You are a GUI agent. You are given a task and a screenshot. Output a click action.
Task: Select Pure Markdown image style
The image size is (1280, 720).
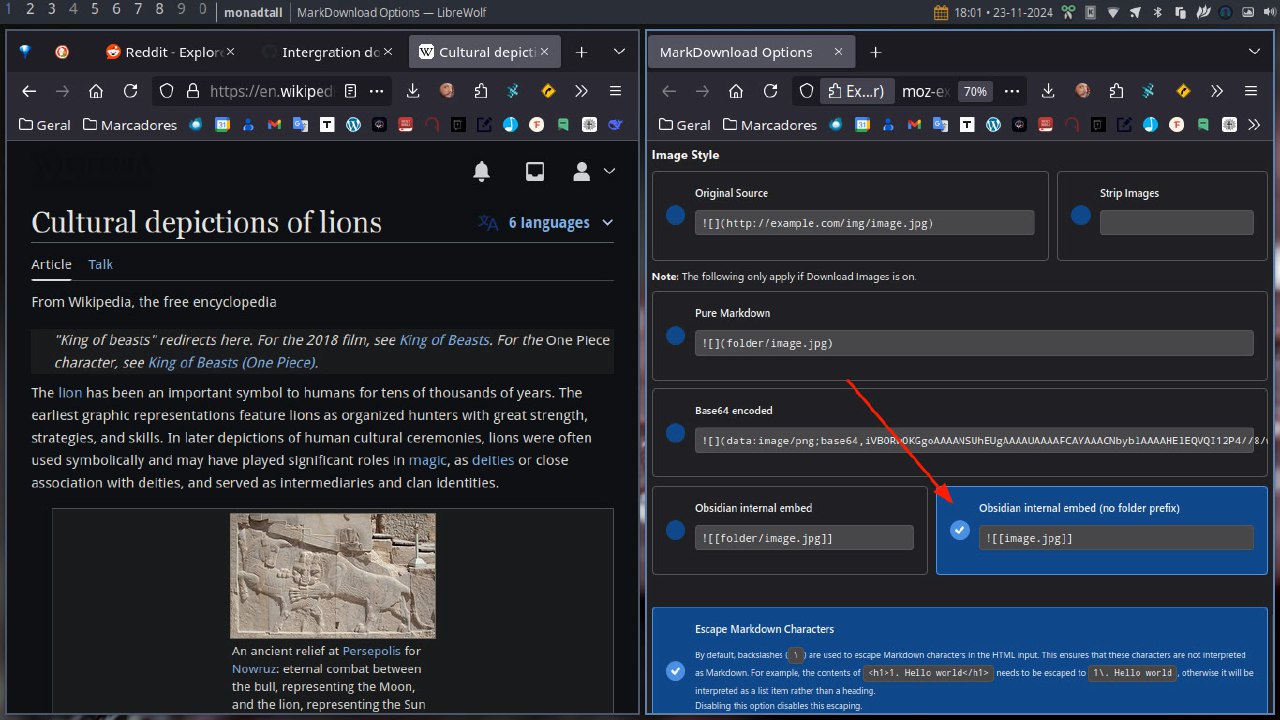(675, 336)
